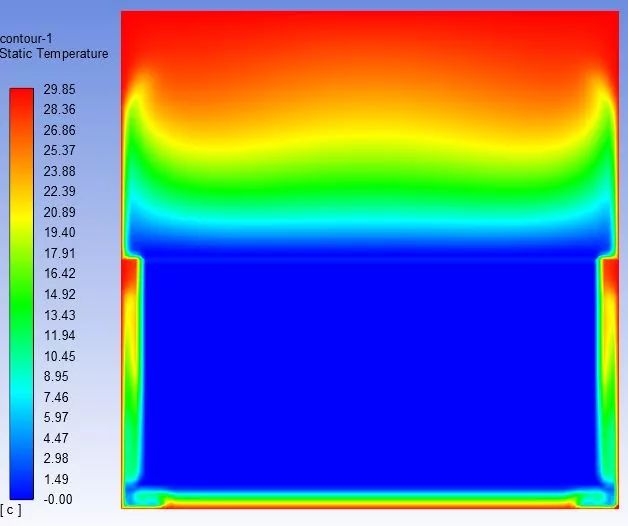628x526 pixels.
Task: Click the 19.40 legend value
Action: tap(59, 232)
